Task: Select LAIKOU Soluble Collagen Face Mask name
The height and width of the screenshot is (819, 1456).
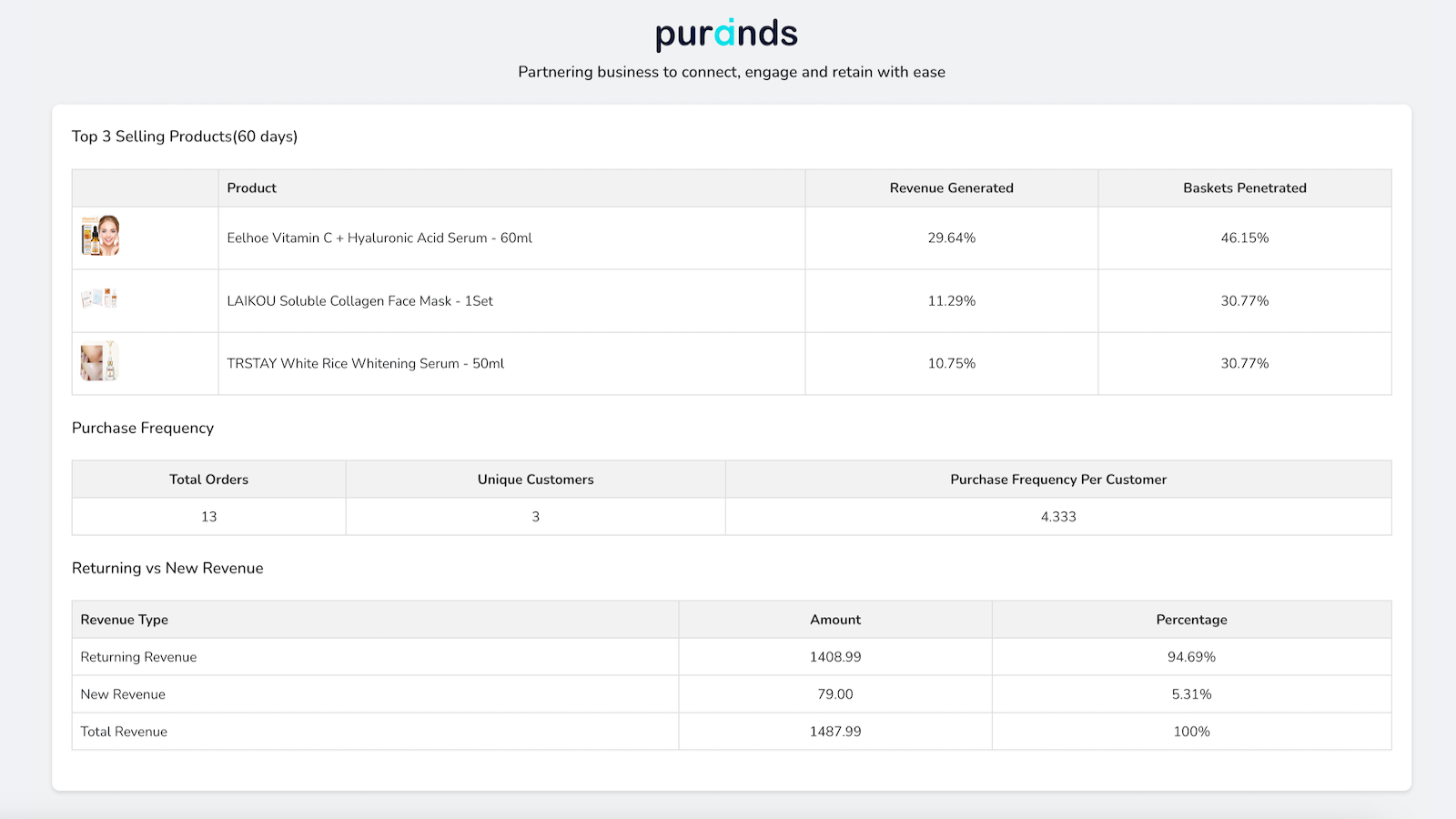Action: [x=359, y=300]
